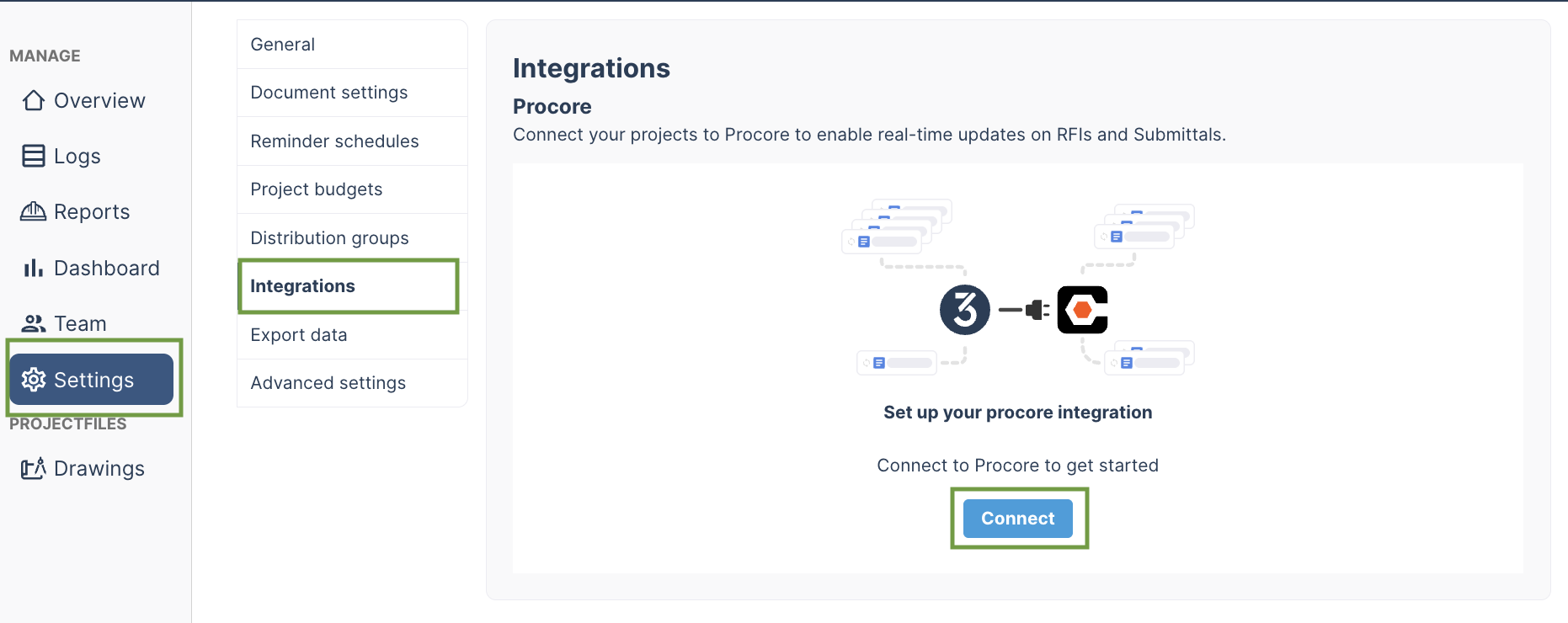The image size is (1568, 623).
Task: Click the Dashboard bar chart icon
Action: pyautogui.click(x=34, y=268)
